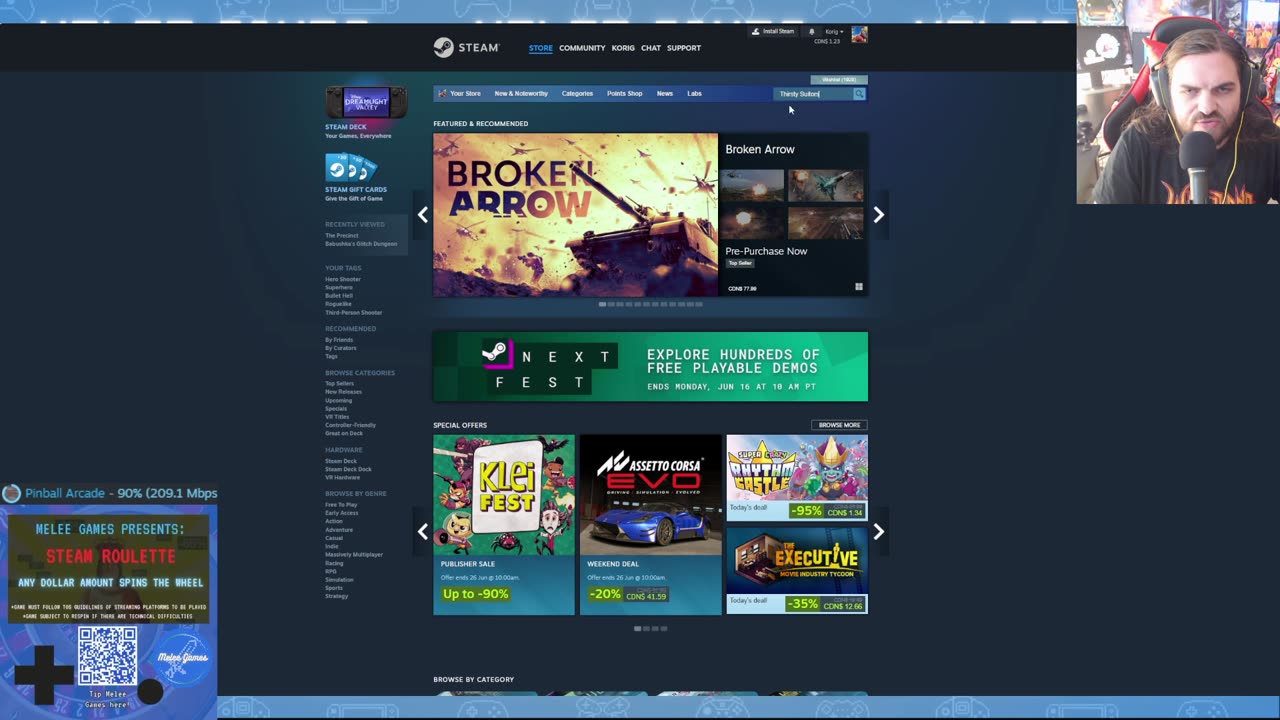1280x720 pixels.
Task: Click the Browse More button
Action: point(839,425)
